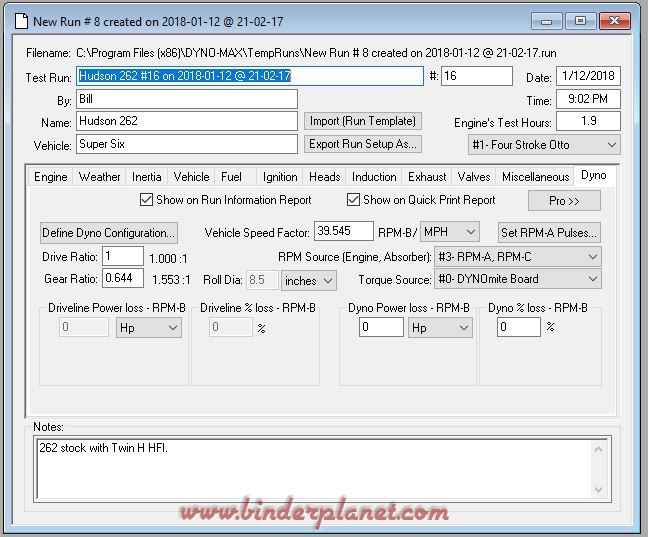Click inside the Notes text area
The height and width of the screenshot is (537, 648).
[x=314, y=469]
